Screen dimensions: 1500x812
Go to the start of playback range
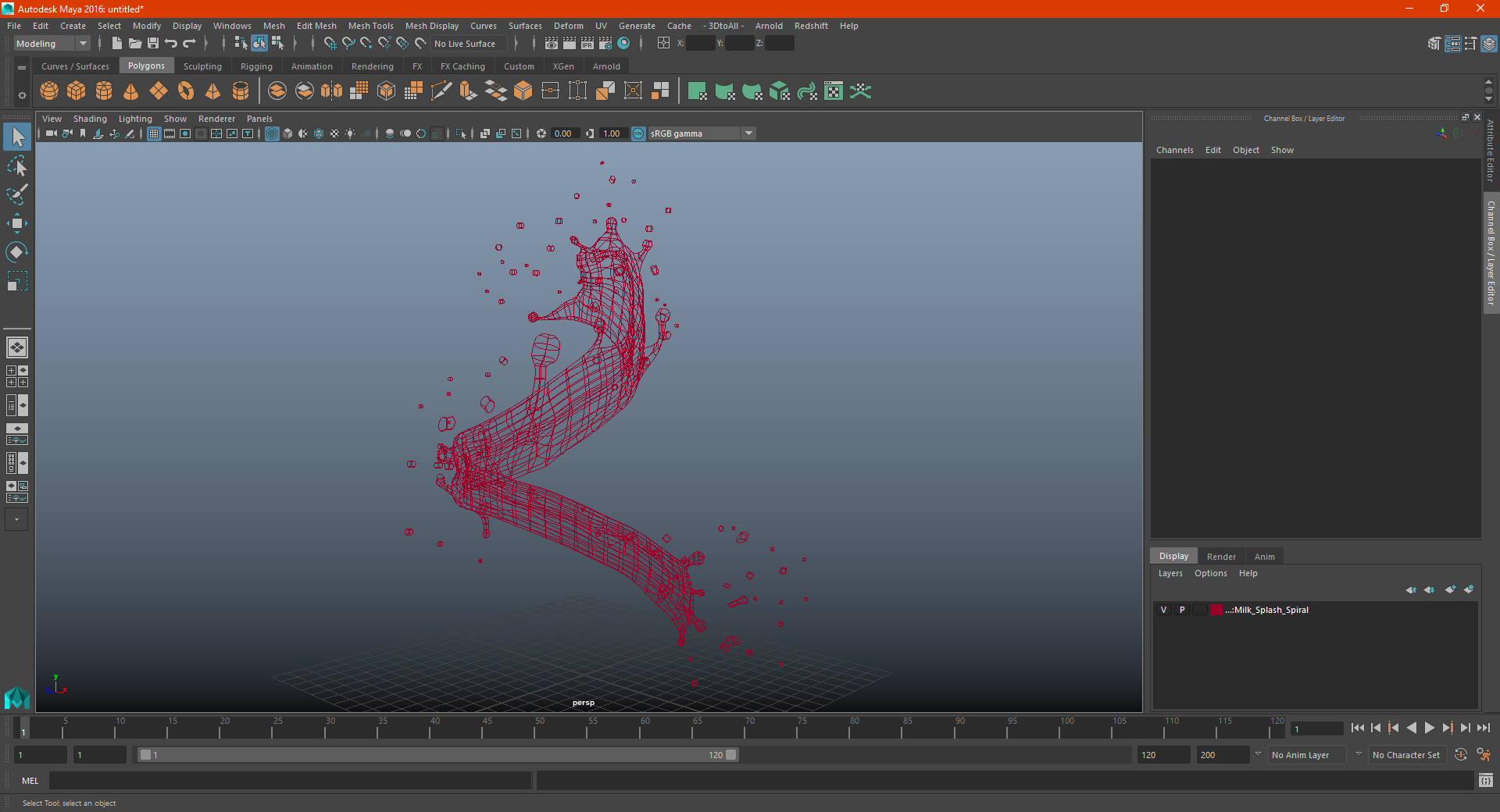[x=1357, y=728]
